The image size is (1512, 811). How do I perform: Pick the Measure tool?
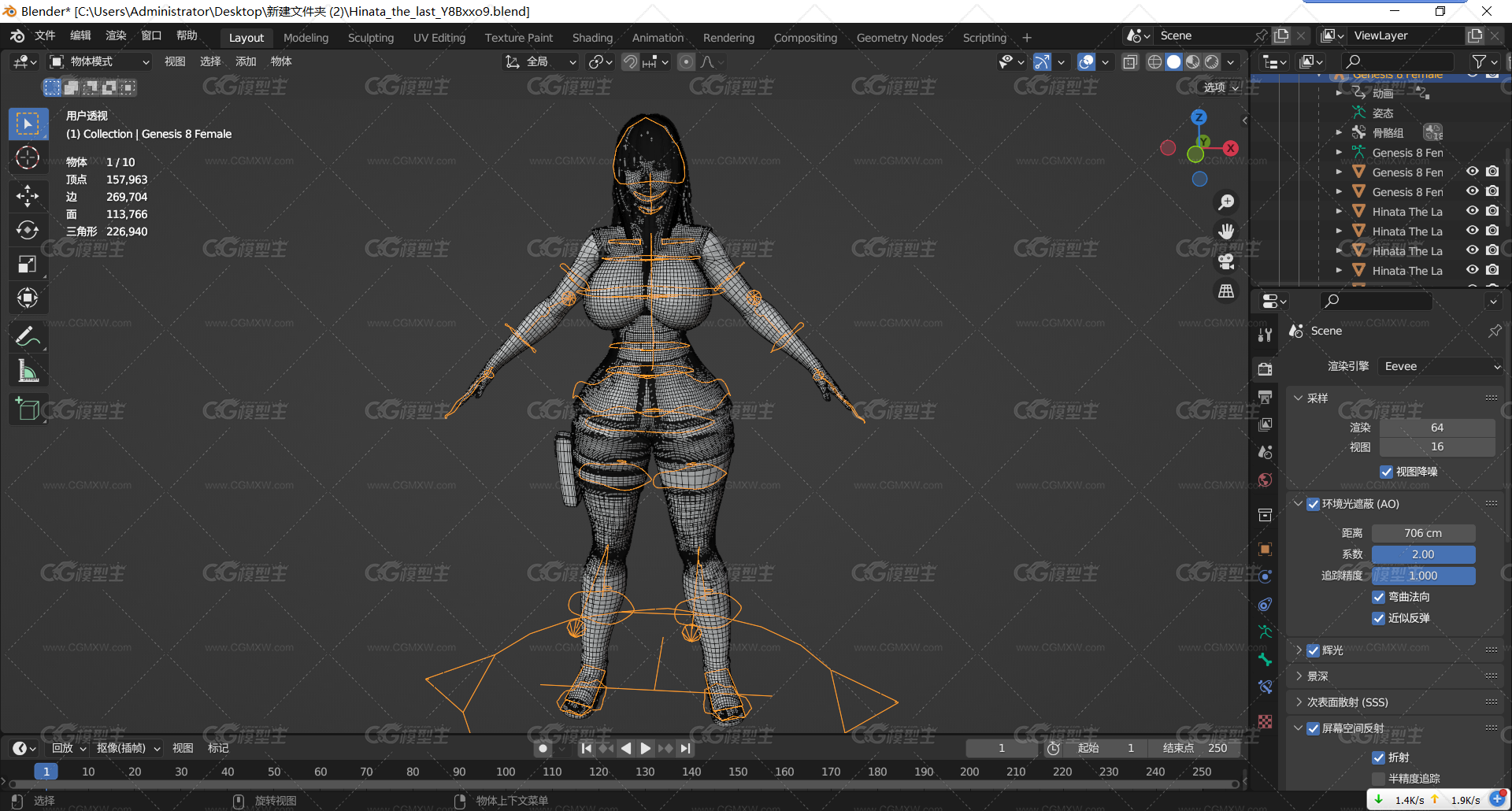click(x=28, y=371)
